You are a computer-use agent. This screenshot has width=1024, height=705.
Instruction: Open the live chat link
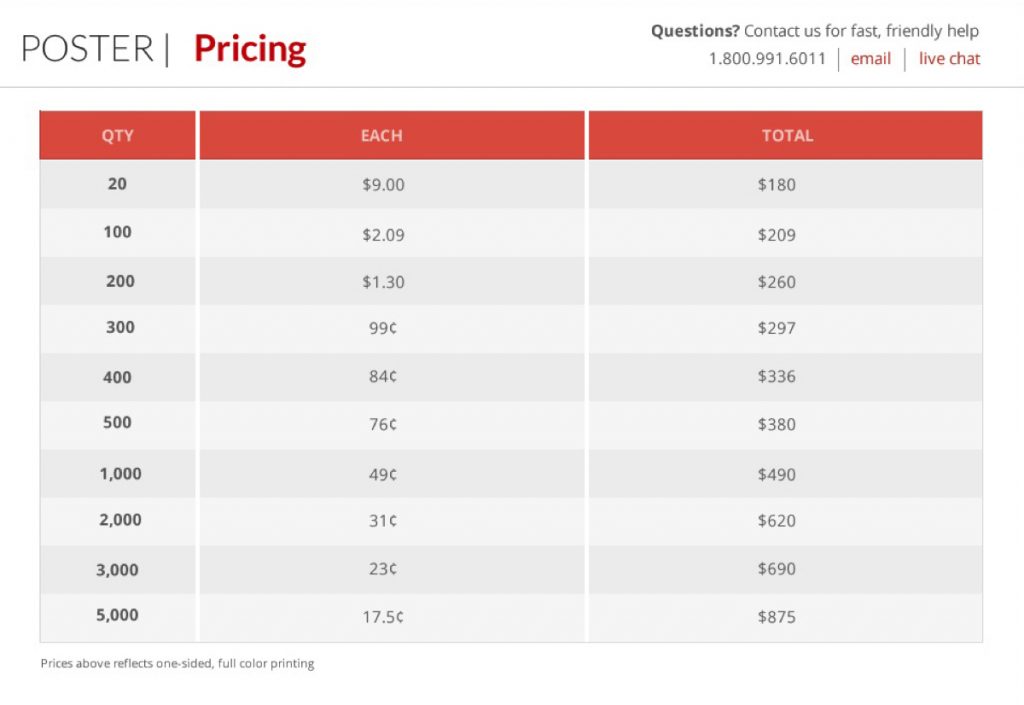[x=950, y=59]
